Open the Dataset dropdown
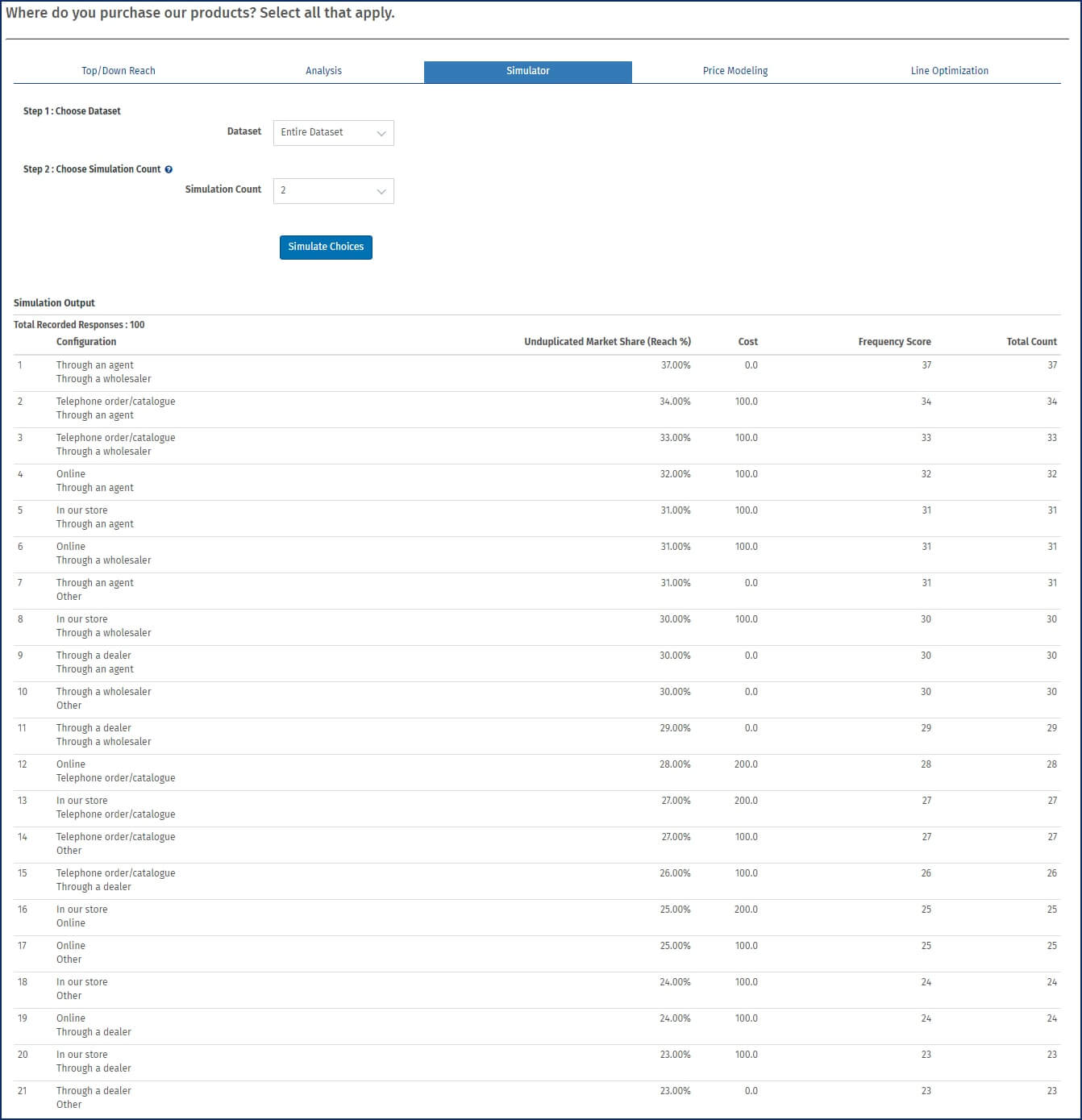 tap(333, 133)
